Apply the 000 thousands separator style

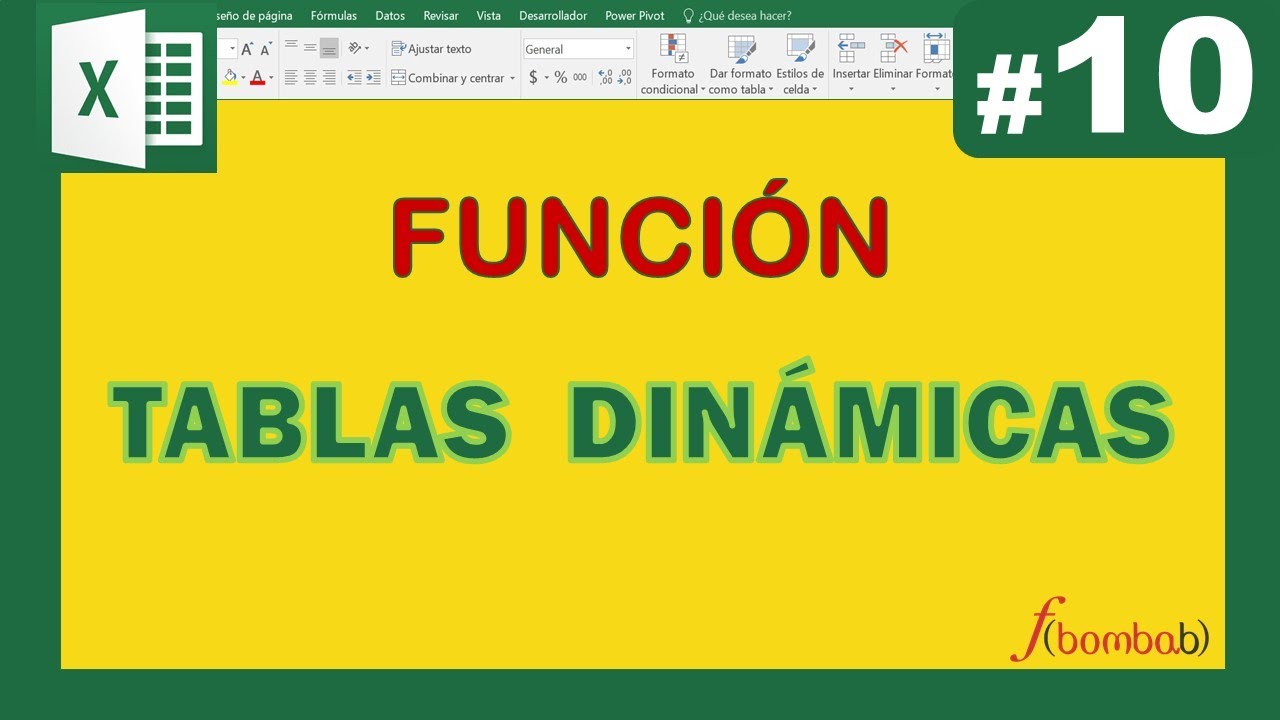[x=580, y=77]
